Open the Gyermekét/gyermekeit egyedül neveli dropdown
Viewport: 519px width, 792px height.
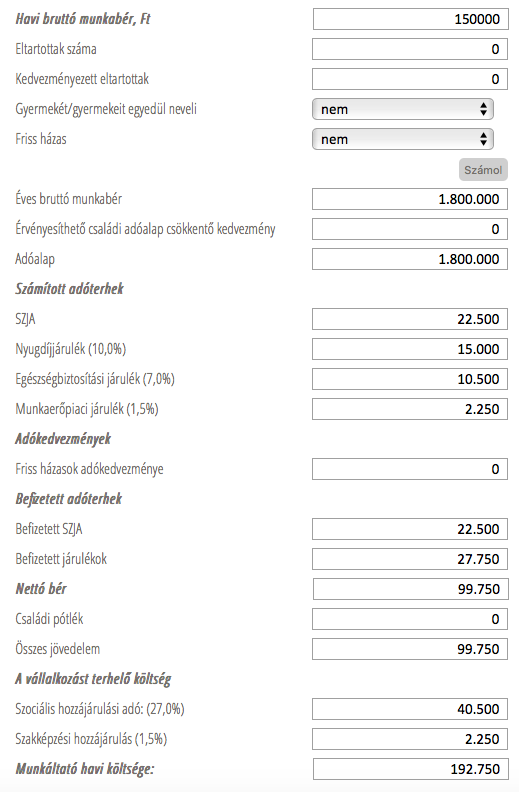(x=402, y=109)
